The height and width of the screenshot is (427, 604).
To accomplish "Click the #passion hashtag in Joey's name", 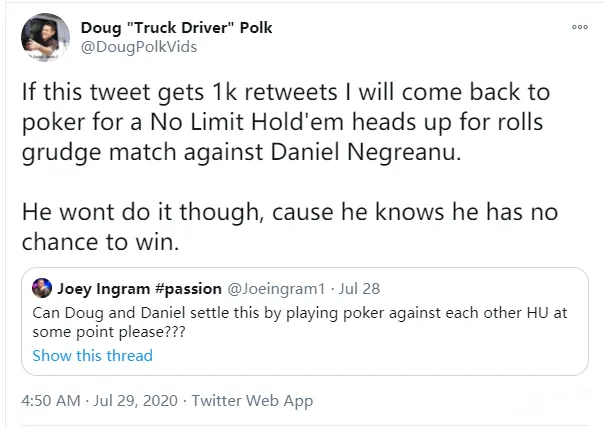I will click(188, 288).
